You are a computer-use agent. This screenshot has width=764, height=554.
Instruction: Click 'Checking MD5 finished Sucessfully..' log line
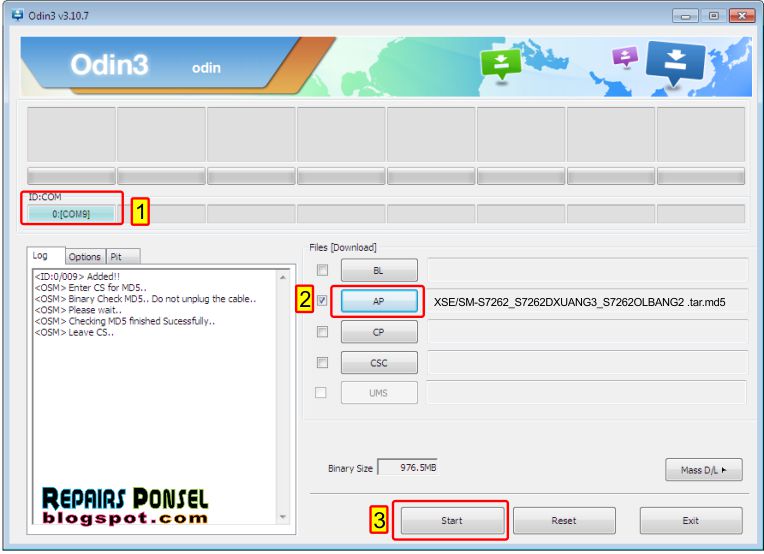click(124, 321)
